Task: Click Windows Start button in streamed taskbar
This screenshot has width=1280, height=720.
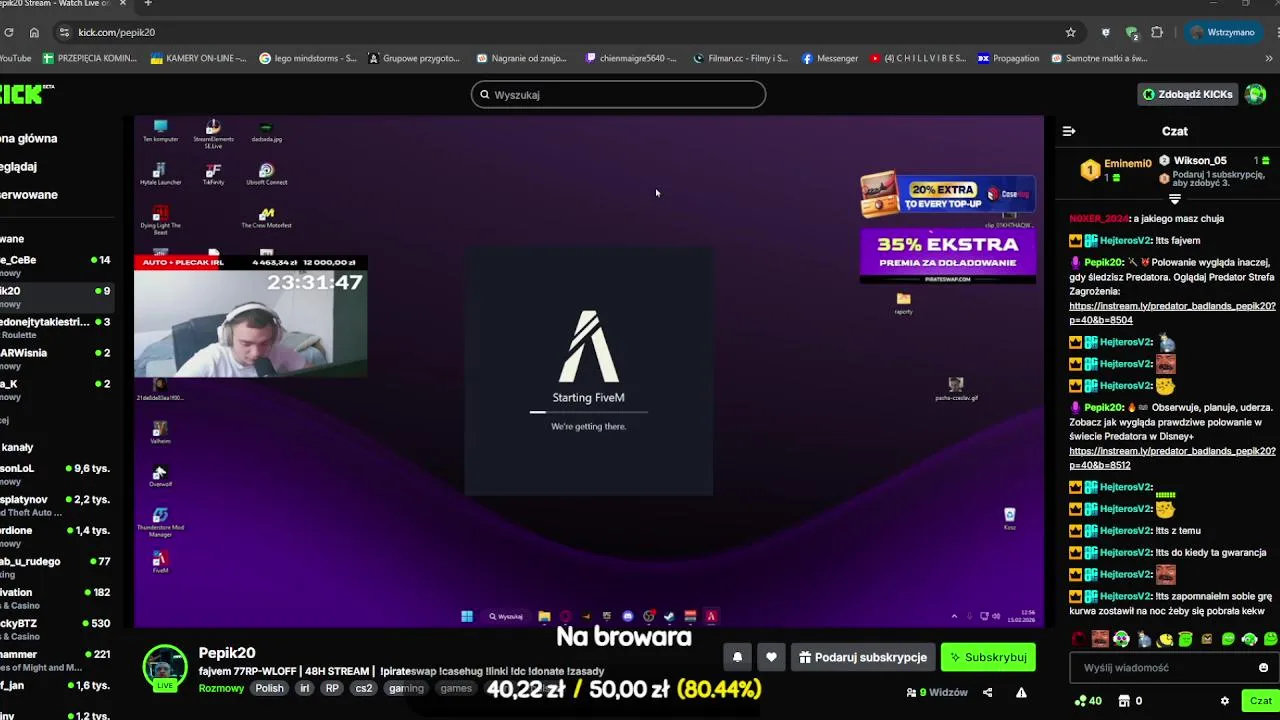Action: tap(467, 616)
